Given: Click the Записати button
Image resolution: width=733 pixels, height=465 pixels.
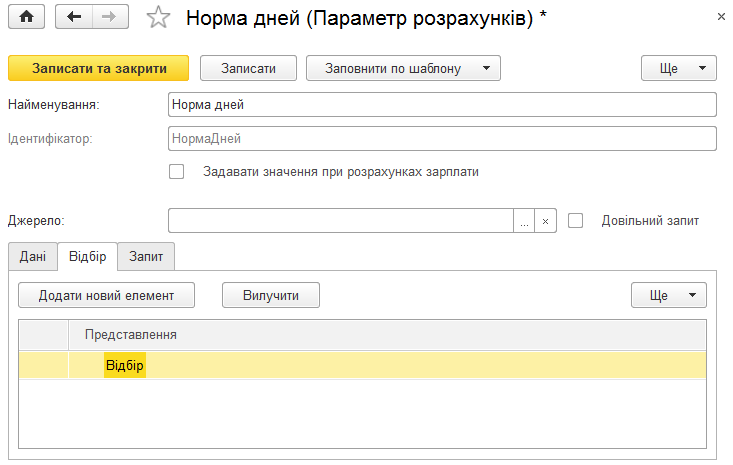Looking at the screenshot, I should (x=248, y=68).
